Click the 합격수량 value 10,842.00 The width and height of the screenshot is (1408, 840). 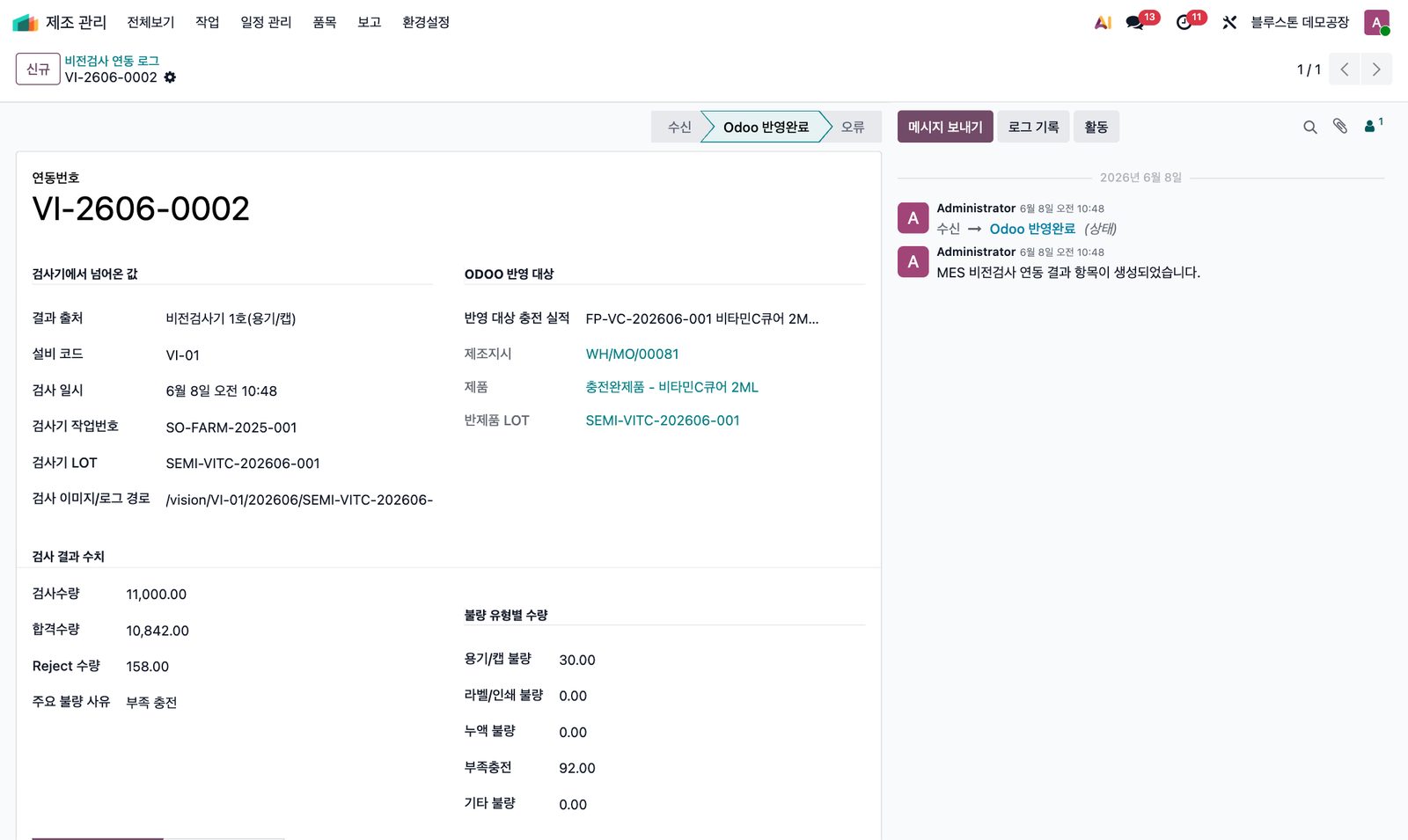coord(158,631)
